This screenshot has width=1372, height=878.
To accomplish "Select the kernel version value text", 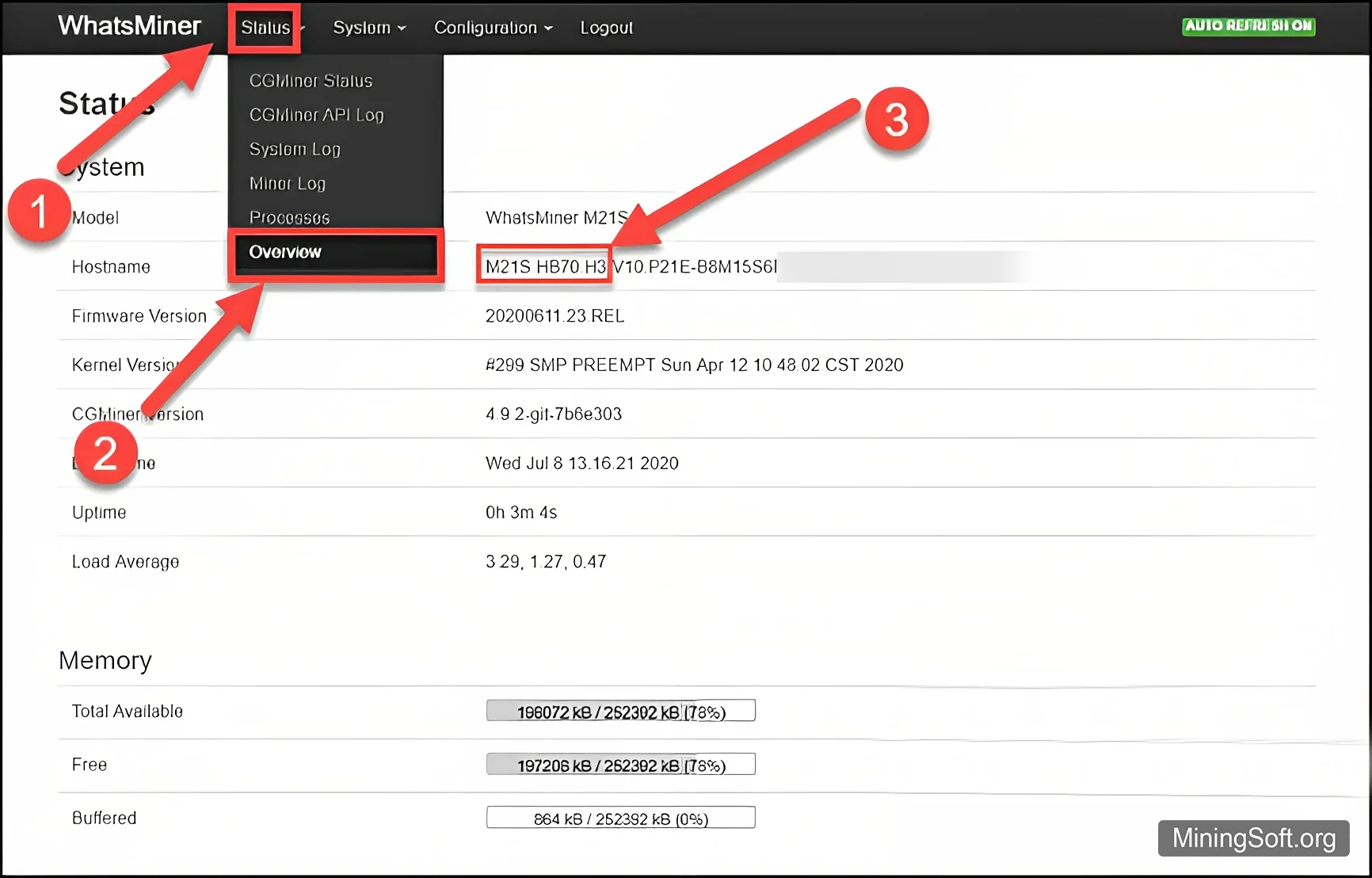I will click(694, 365).
